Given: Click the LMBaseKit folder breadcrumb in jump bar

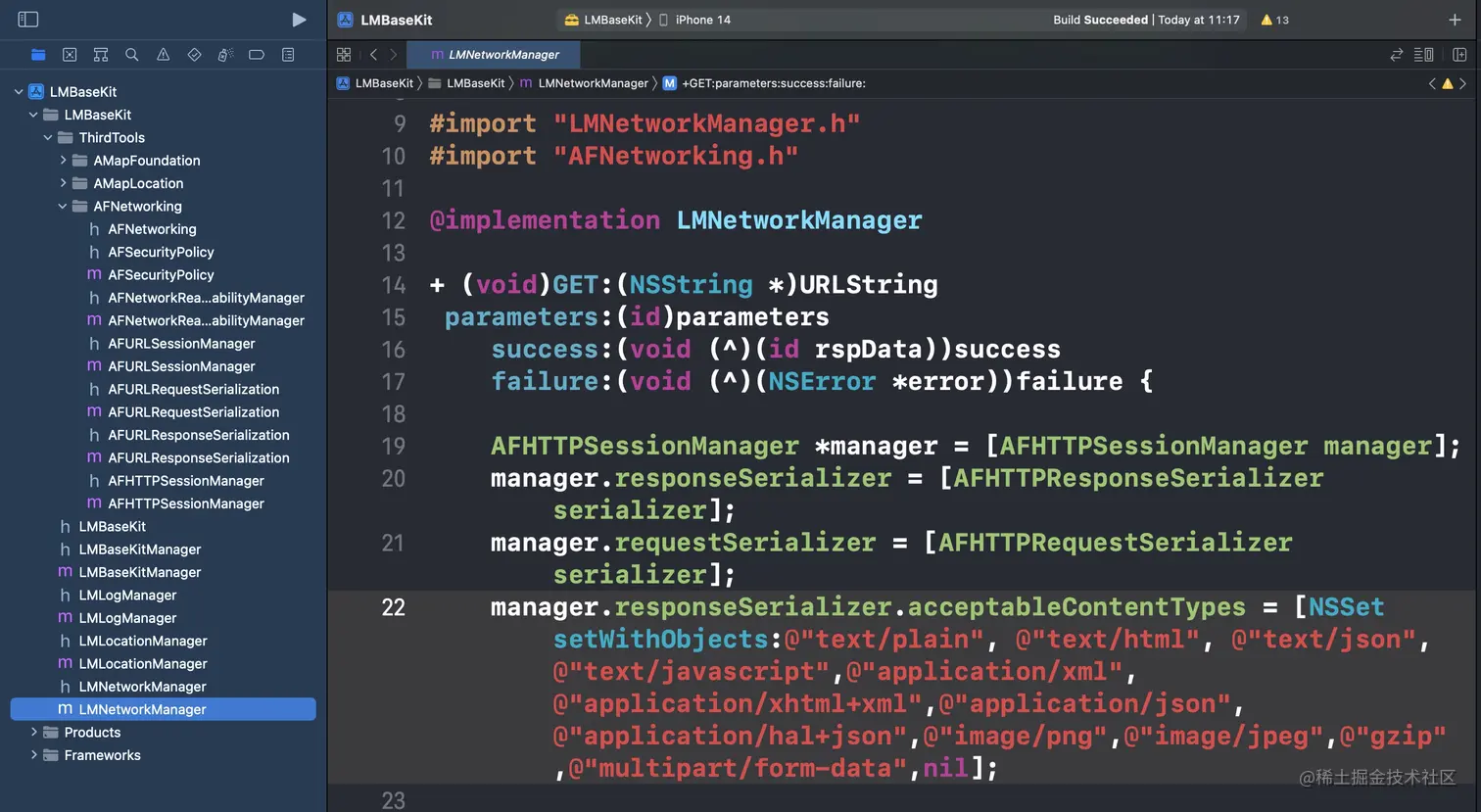Looking at the screenshot, I should click(x=466, y=83).
